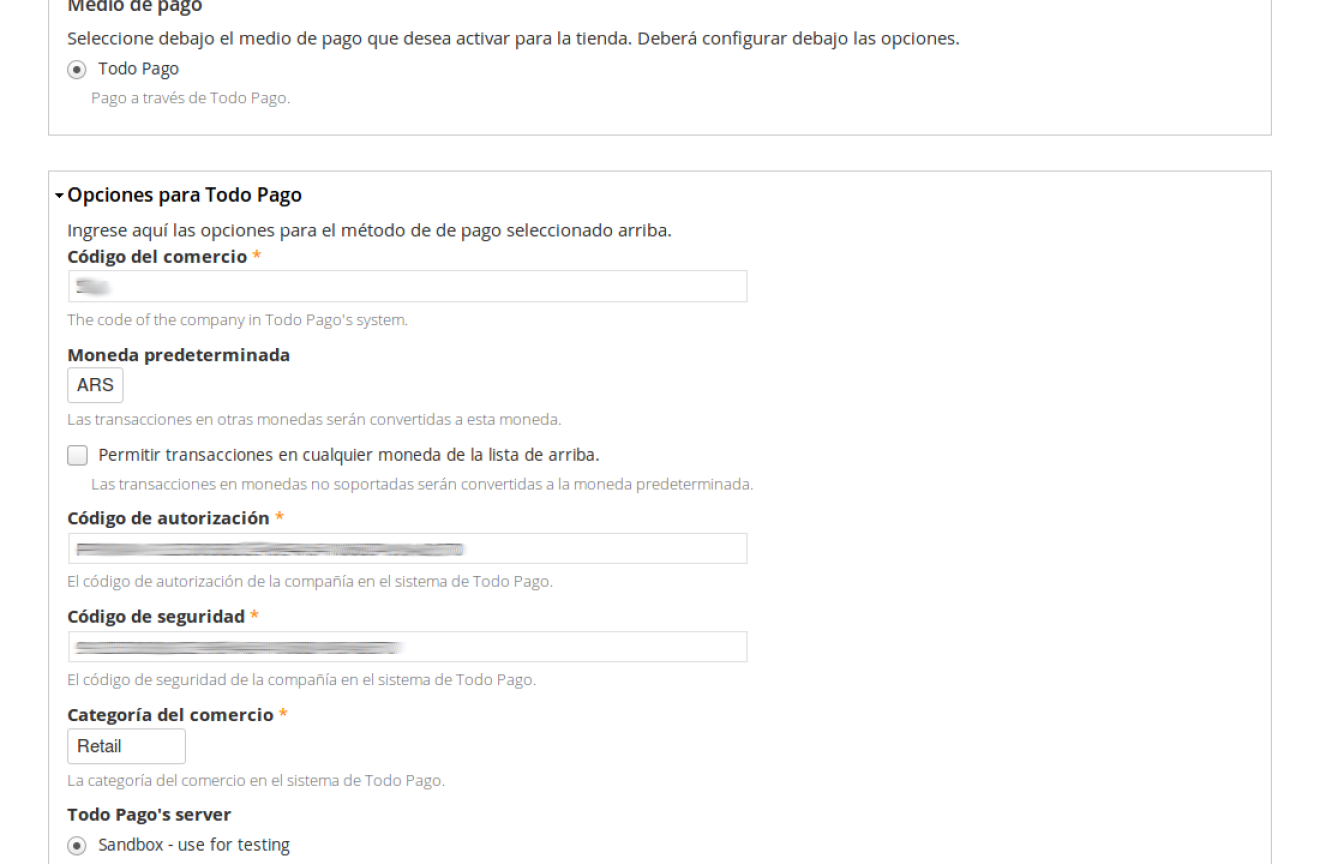
Task: Click the Opciones para Todo Pago heading text
Action: pos(185,195)
